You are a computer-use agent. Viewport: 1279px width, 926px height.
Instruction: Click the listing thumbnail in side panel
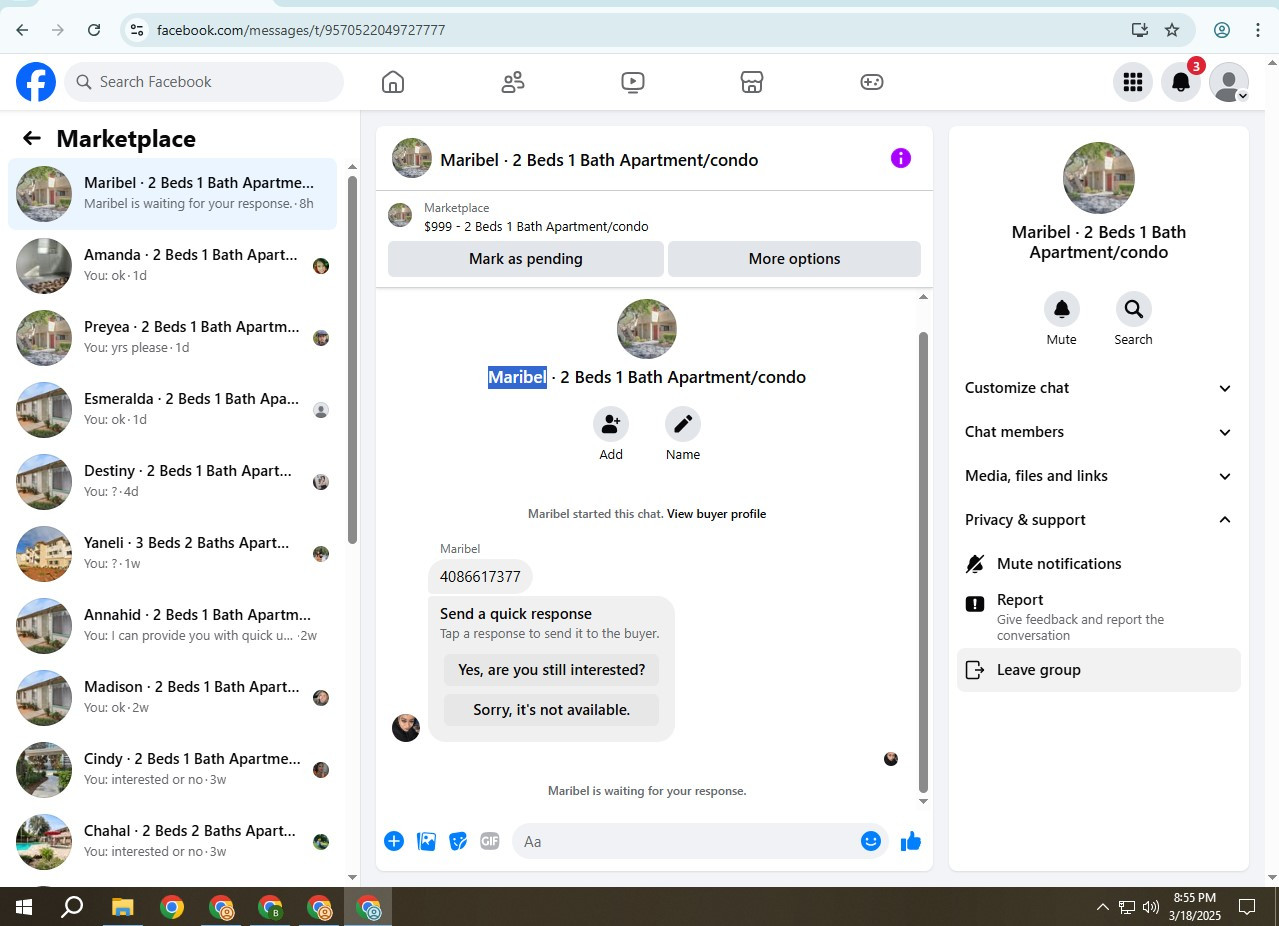click(1098, 178)
